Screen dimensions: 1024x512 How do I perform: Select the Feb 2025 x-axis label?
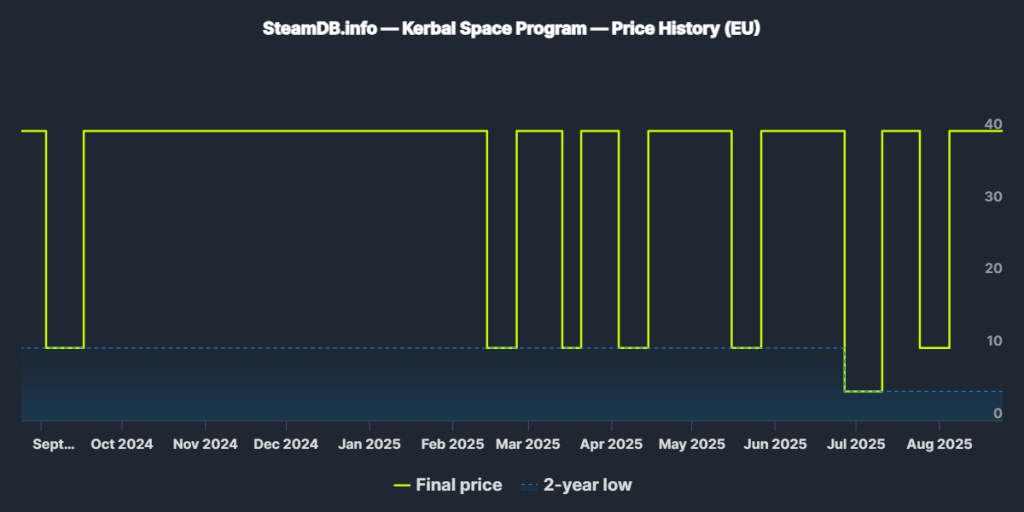click(452, 443)
